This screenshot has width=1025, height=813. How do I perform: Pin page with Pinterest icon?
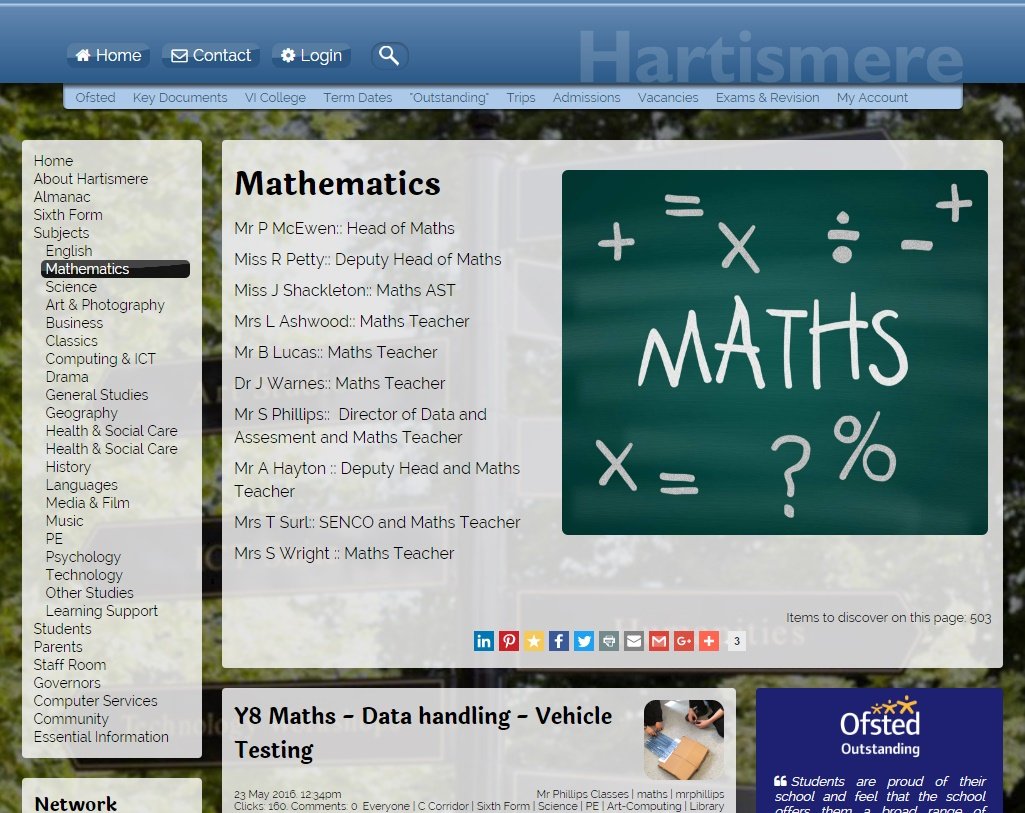pos(509,641)
